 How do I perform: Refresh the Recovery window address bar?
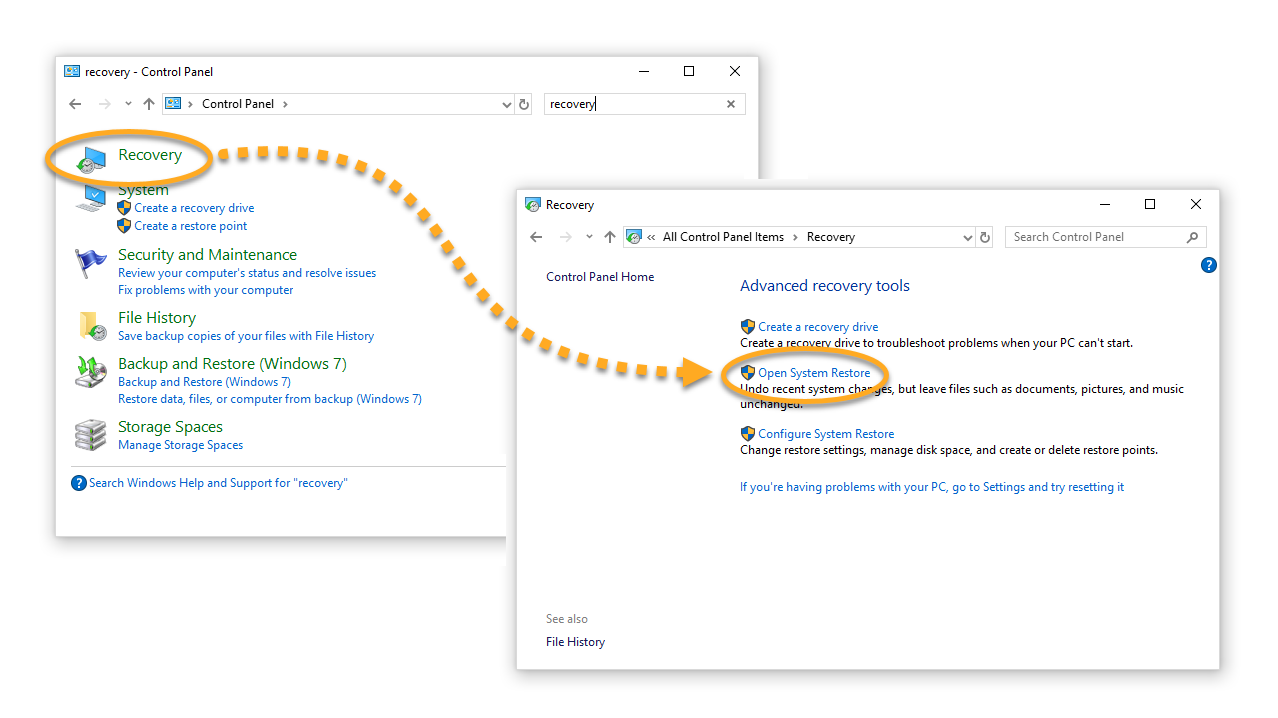coord(985,237)
